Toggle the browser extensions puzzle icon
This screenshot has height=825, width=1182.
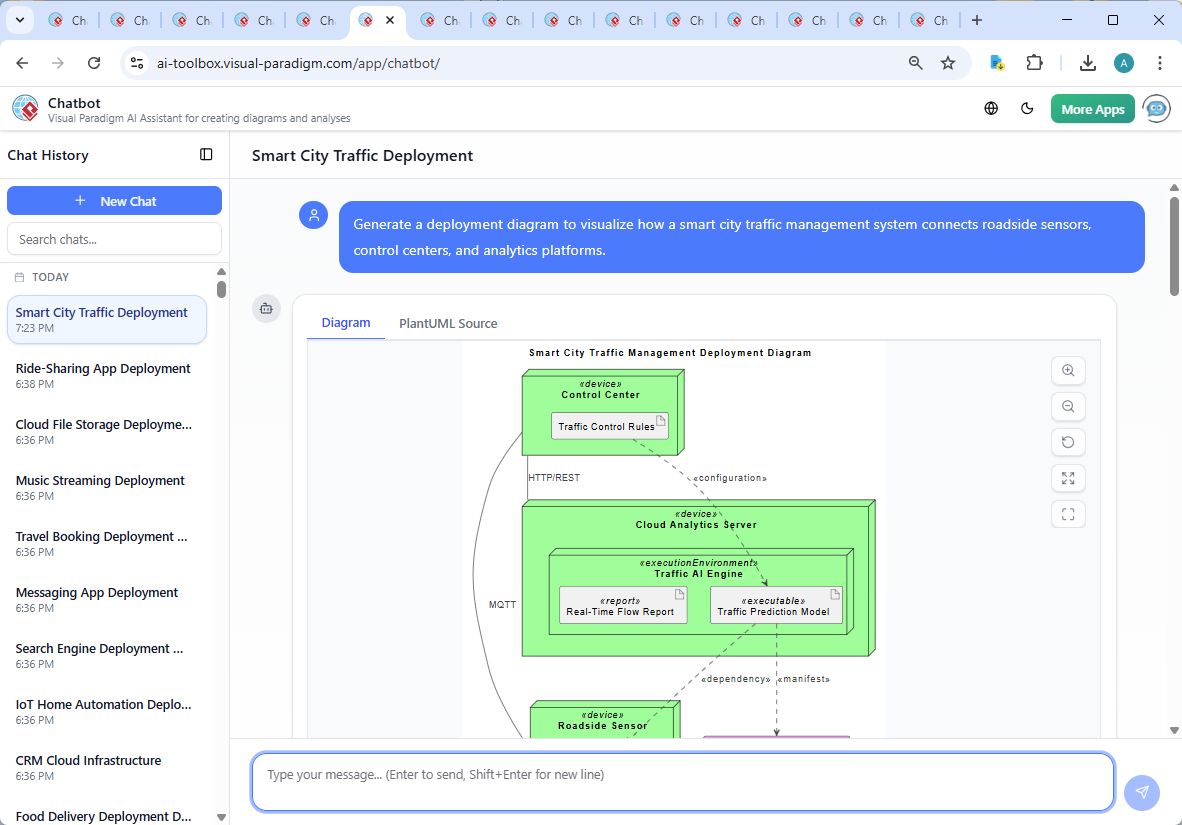click(x=1035, y=62)
